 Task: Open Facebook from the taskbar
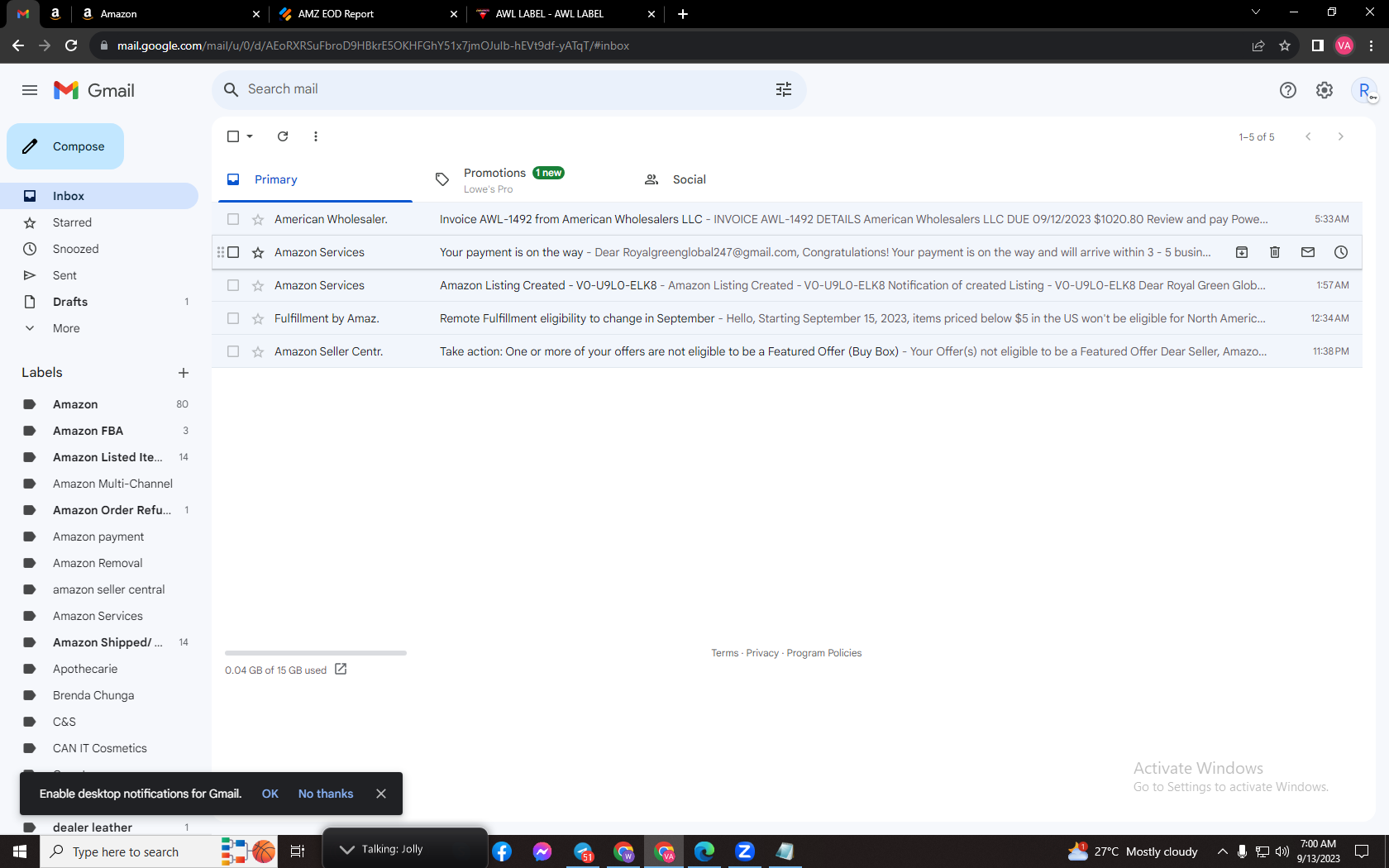[x=502, y=851]
